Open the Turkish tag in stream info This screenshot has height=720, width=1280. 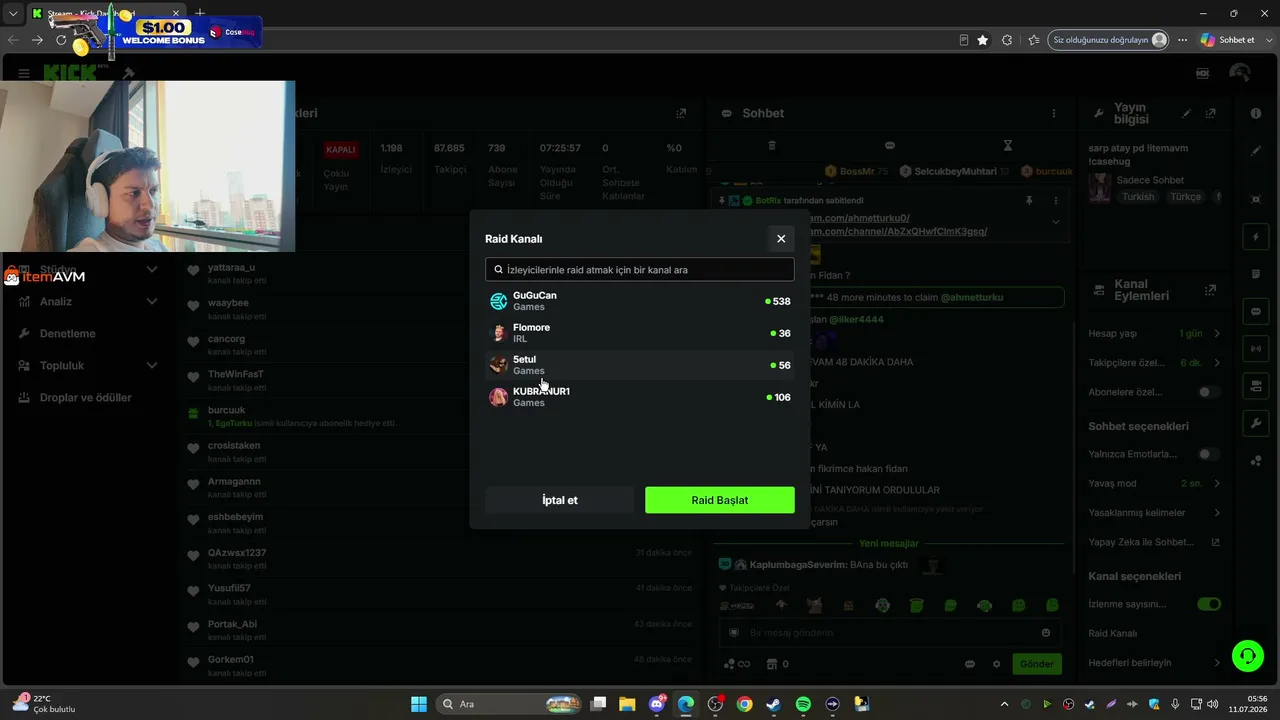coord(1138,197)
